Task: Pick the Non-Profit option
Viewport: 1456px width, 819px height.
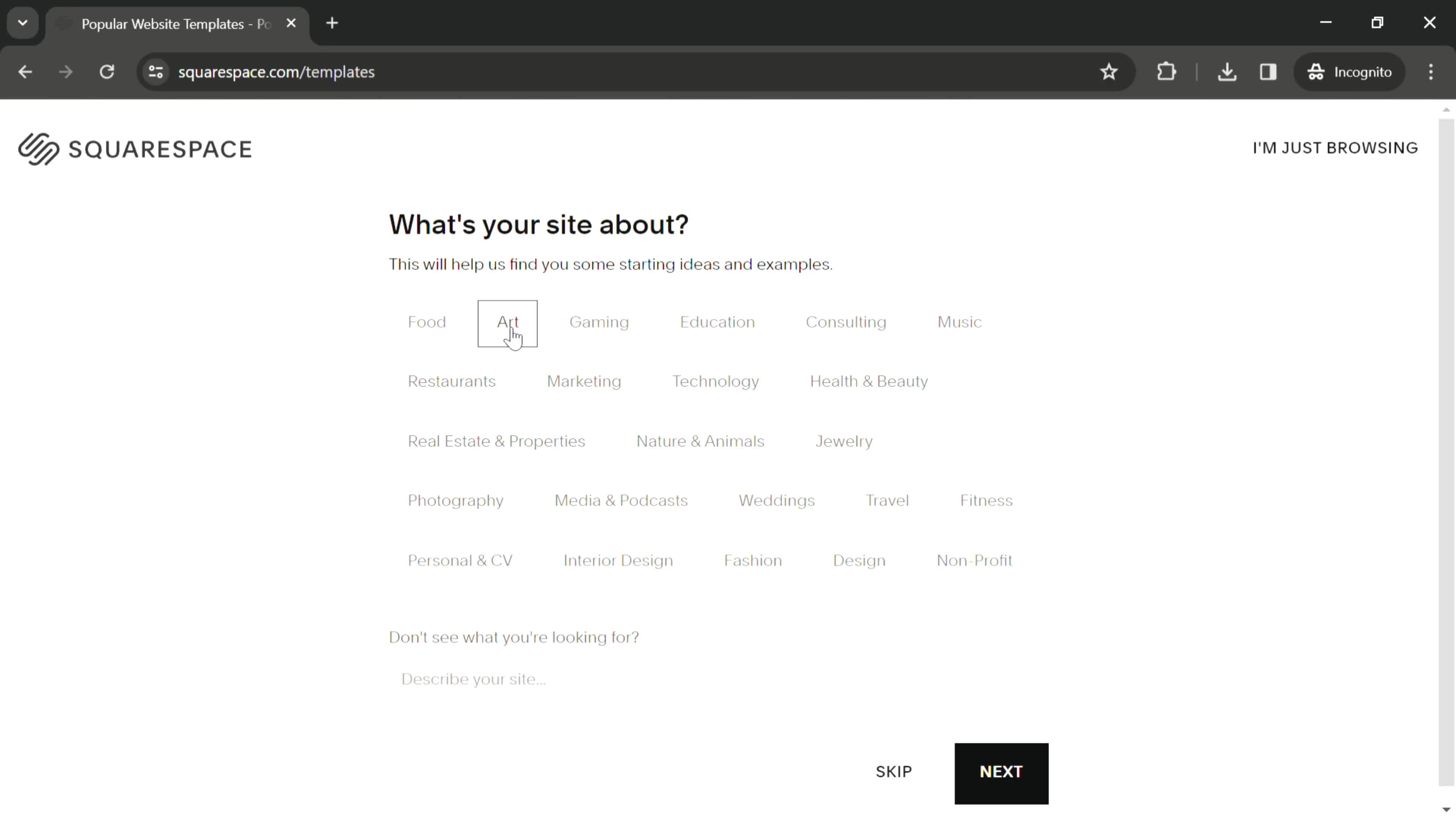Action: [x=974, y=561]
